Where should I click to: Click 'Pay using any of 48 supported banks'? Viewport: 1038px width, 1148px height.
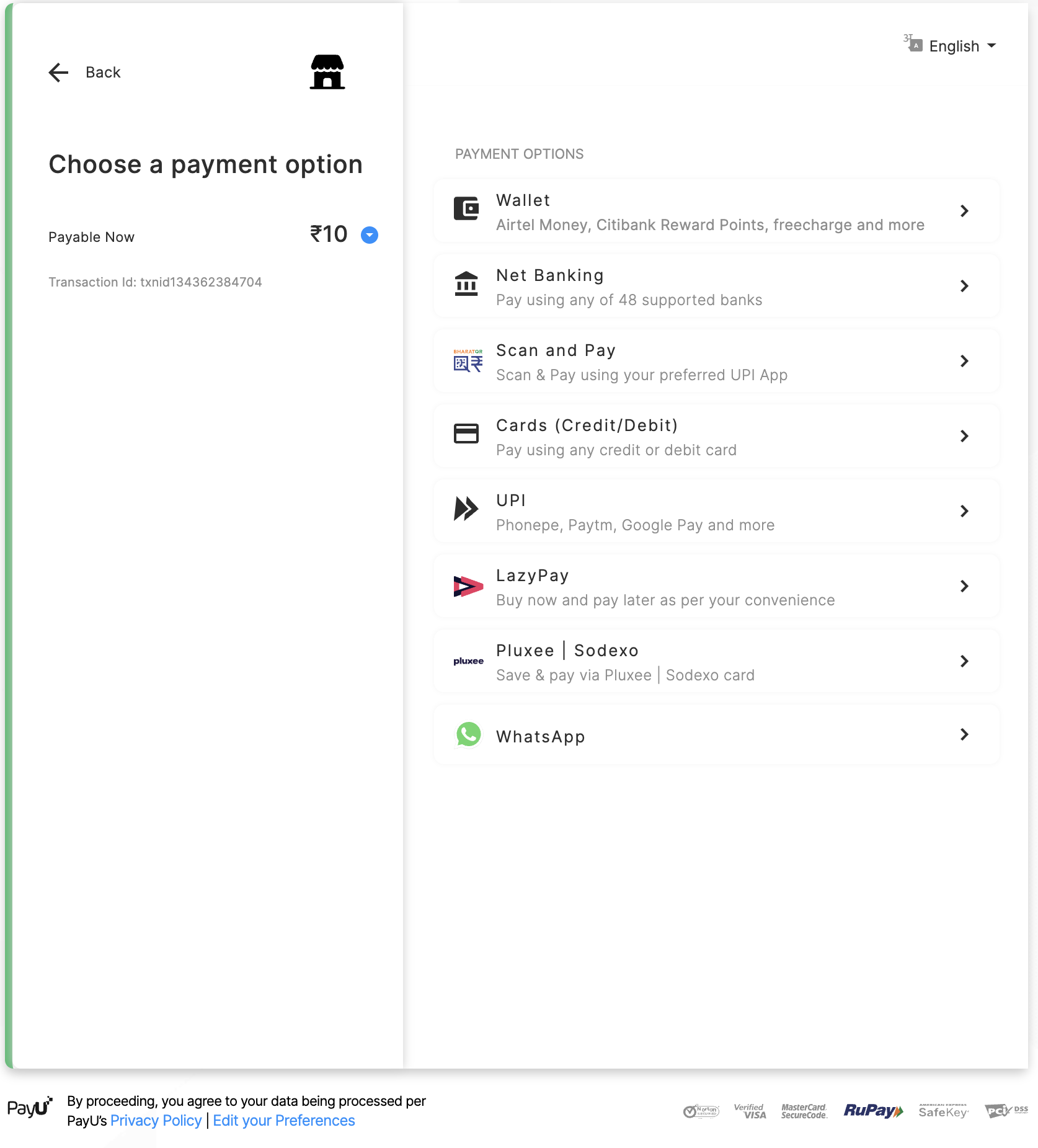coord(629,300)
